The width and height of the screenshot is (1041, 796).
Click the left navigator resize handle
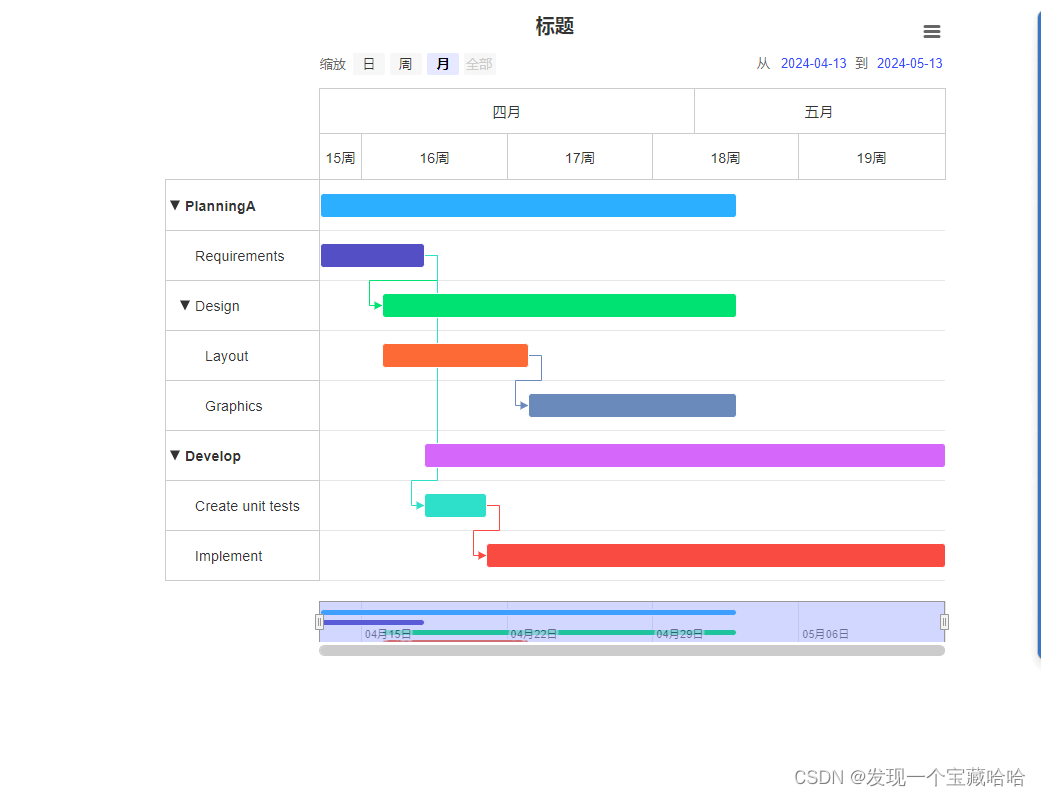tap(321, 621)
